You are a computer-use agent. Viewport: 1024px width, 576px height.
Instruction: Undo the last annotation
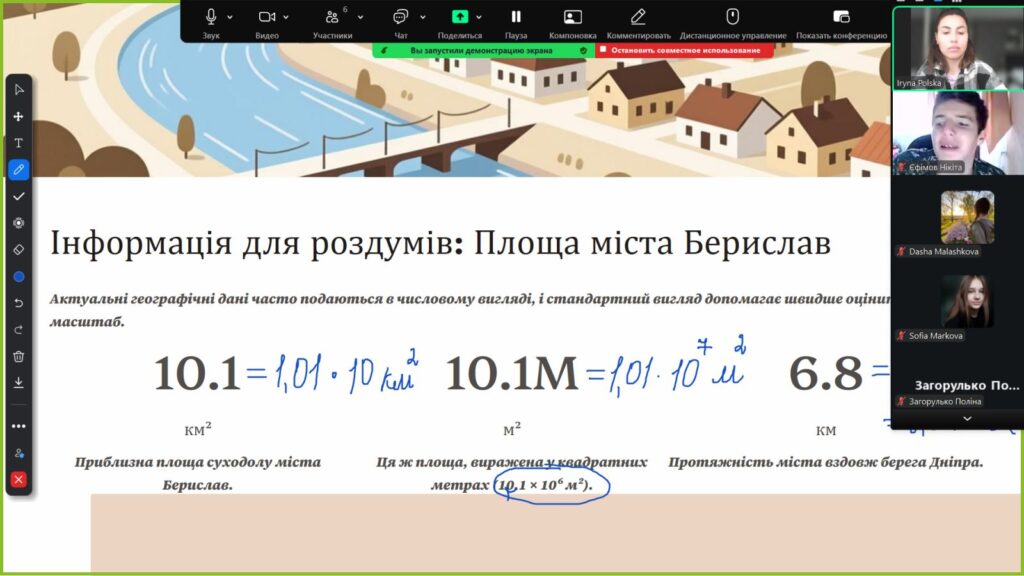18,302
